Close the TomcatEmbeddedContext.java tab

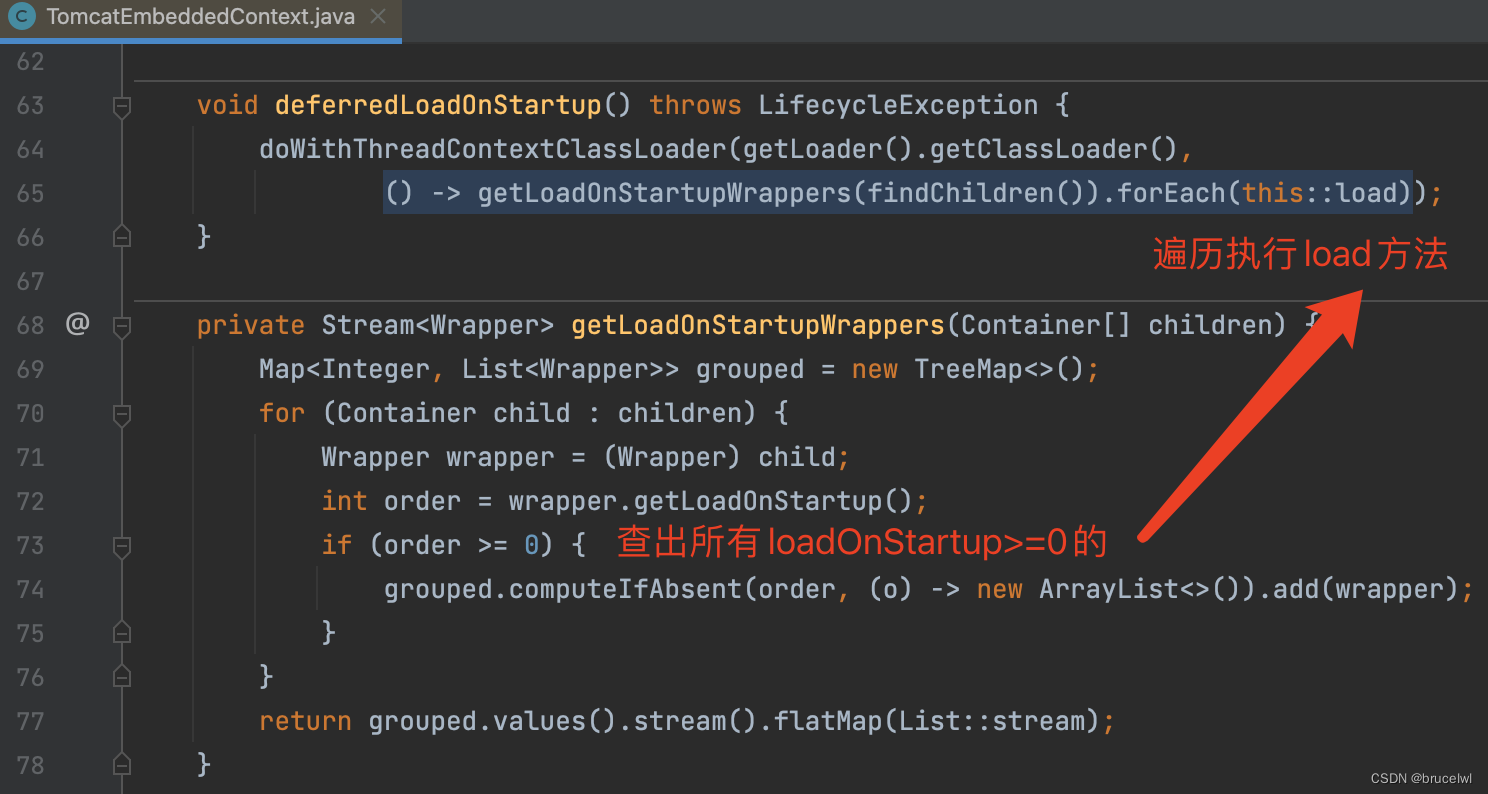(x=378, y=17)
